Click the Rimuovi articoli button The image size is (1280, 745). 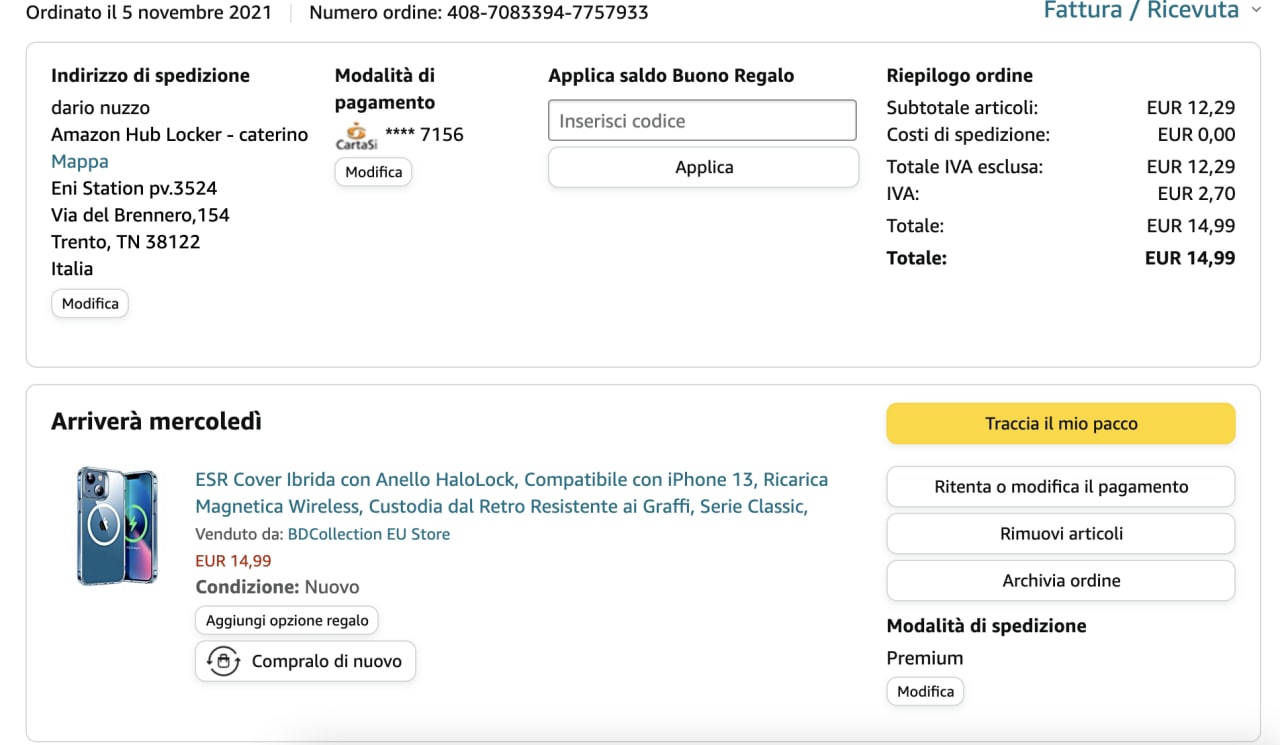[x=1061, y=534]
